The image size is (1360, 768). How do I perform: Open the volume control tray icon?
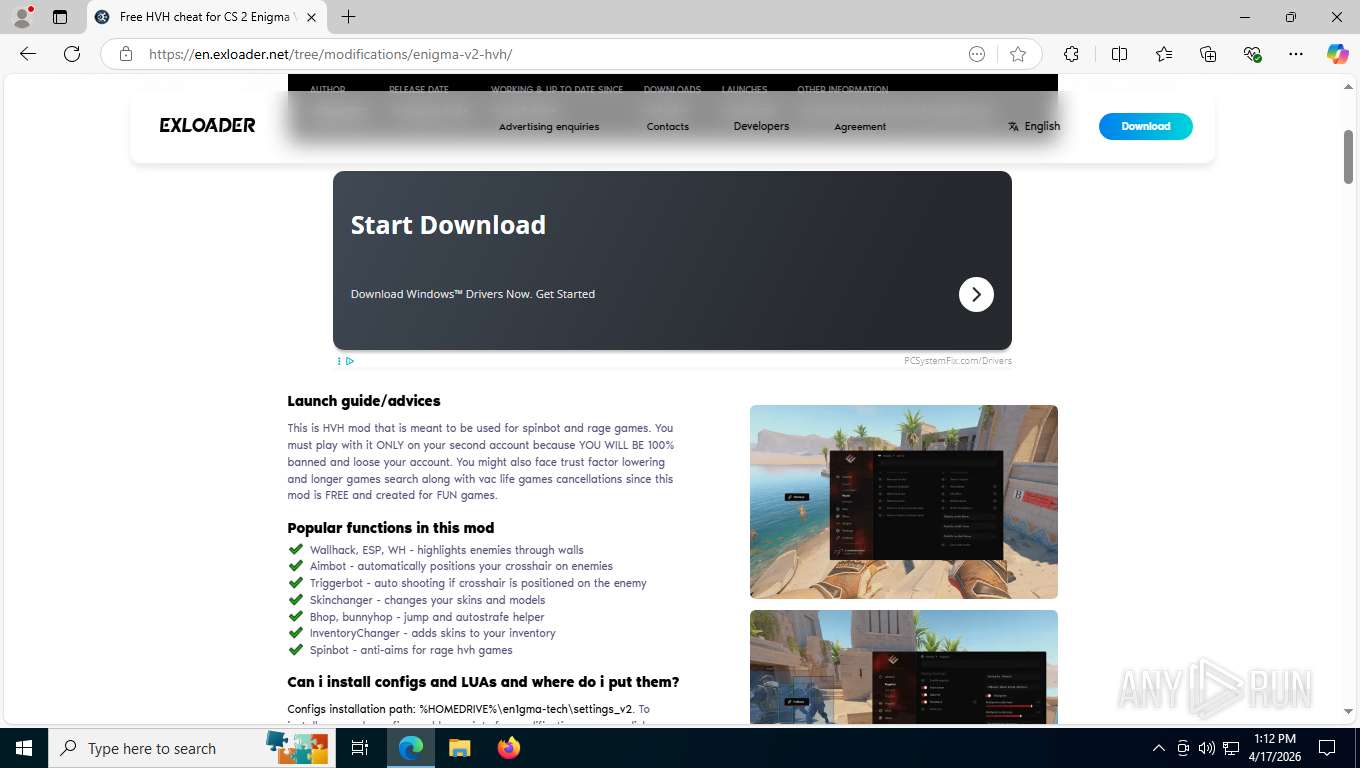1206,748
